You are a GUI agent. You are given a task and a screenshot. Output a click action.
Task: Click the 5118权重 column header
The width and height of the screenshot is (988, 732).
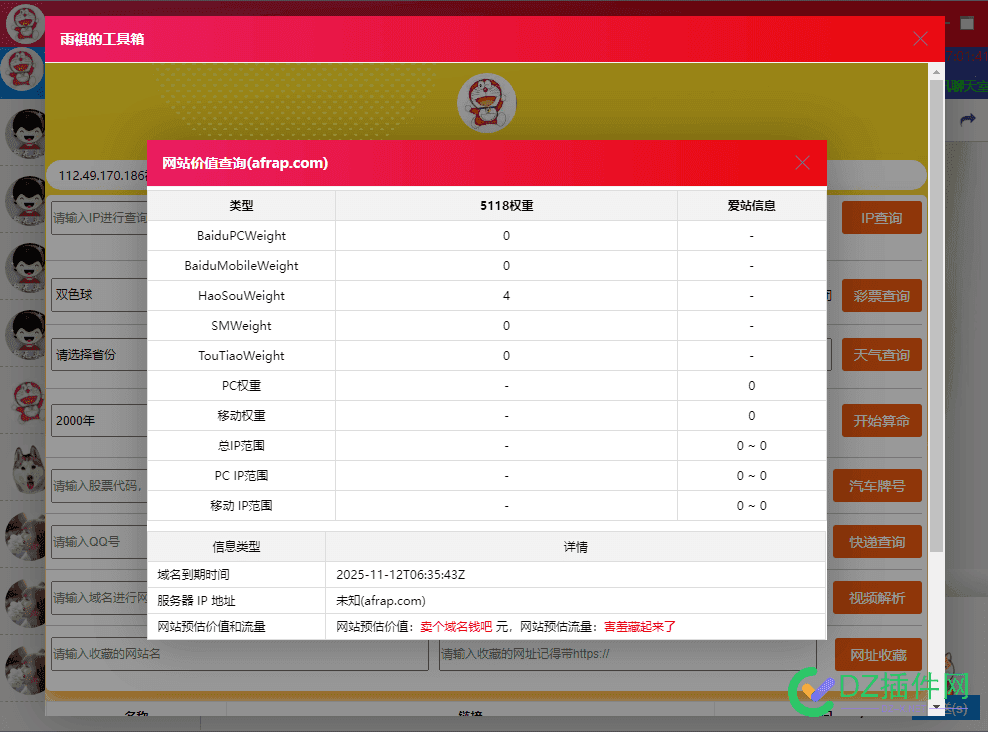[507, 206]
